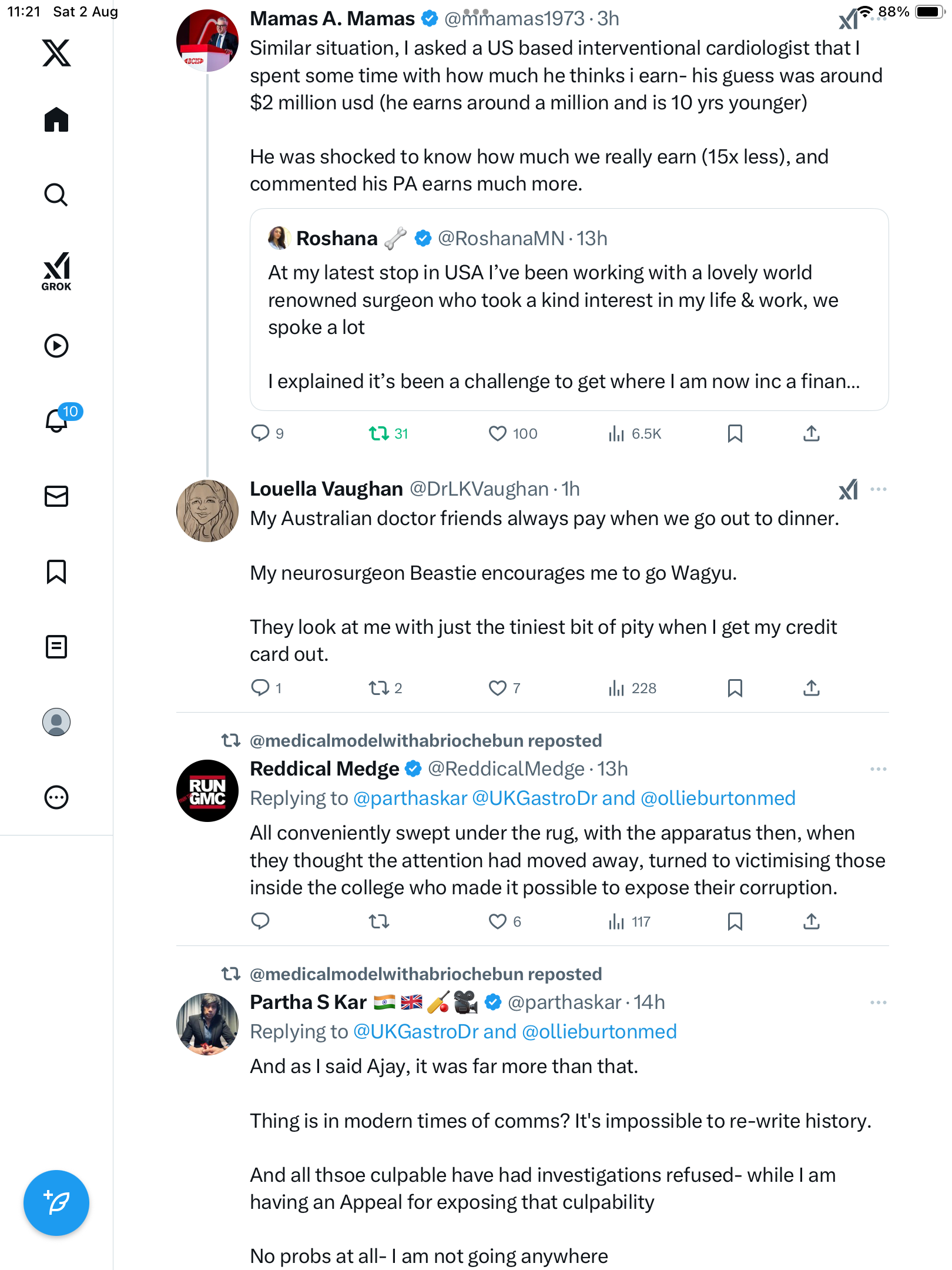Open the search magnifier in sidebar

pos(56,195)
